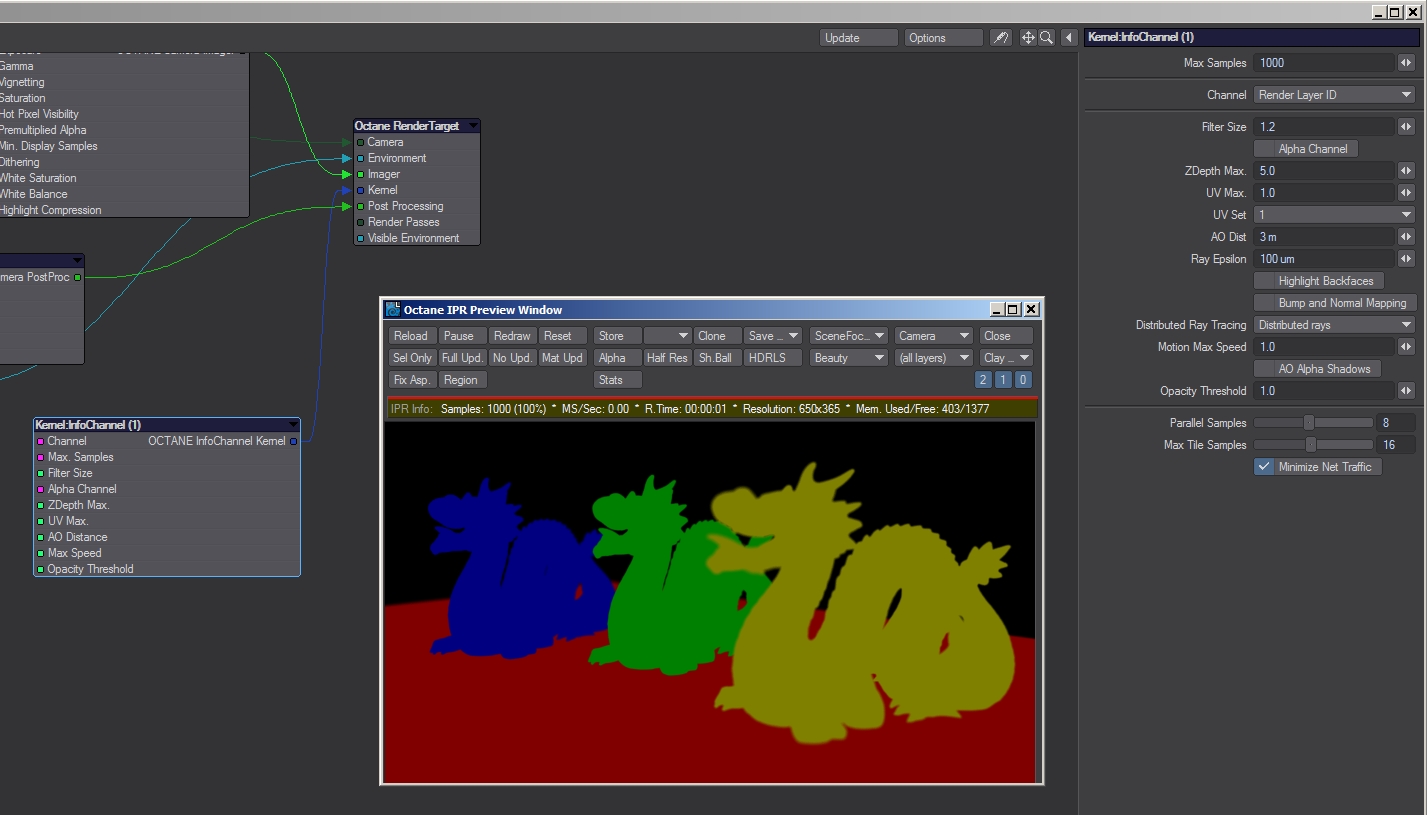Viewport: 1427px width, 815px height.
Task: Click the Max Samples input field
Action: [x=1324, y=63]
